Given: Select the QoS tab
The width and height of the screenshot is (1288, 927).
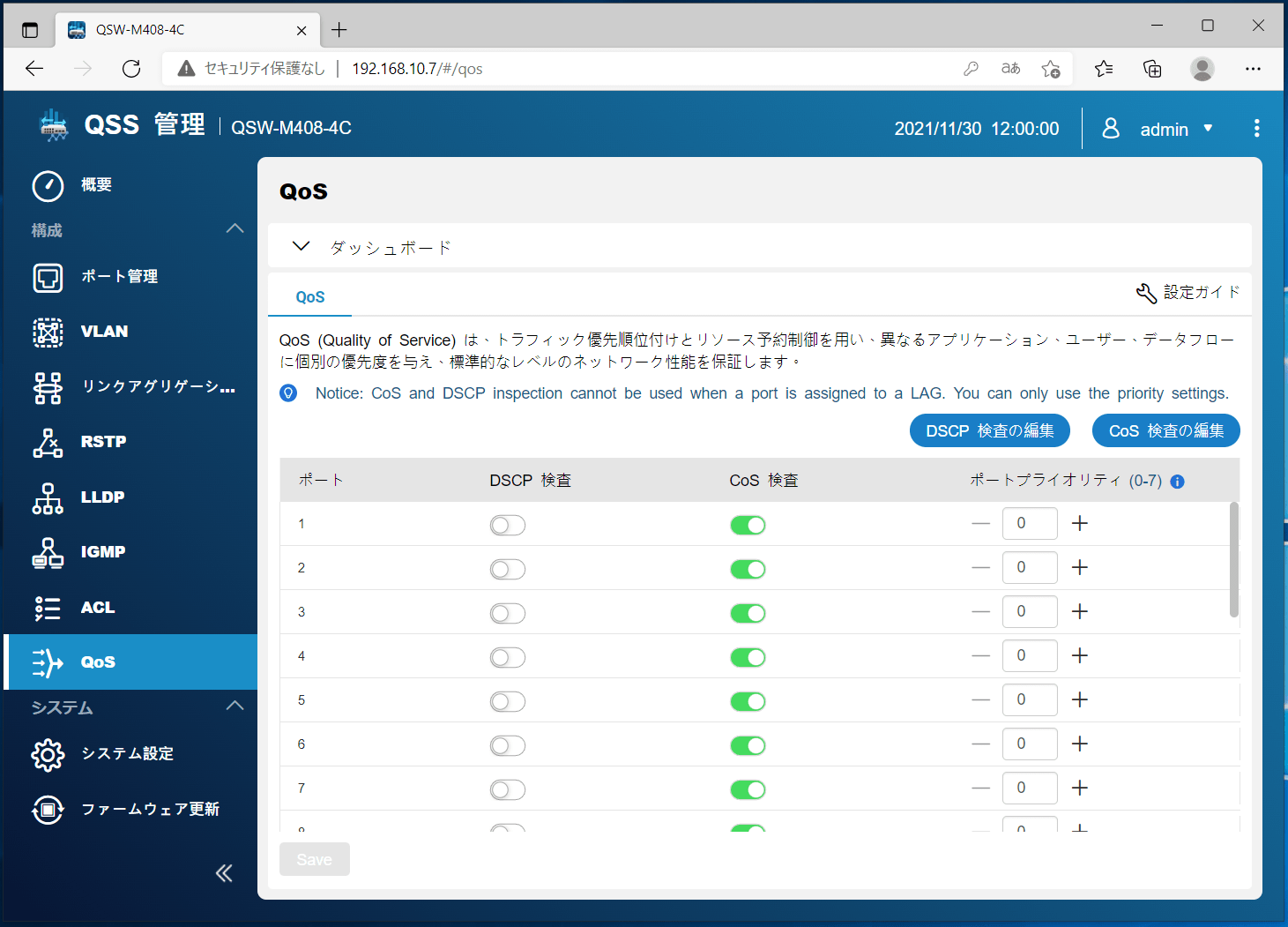Looking at the screenshot, I should 310,297.
